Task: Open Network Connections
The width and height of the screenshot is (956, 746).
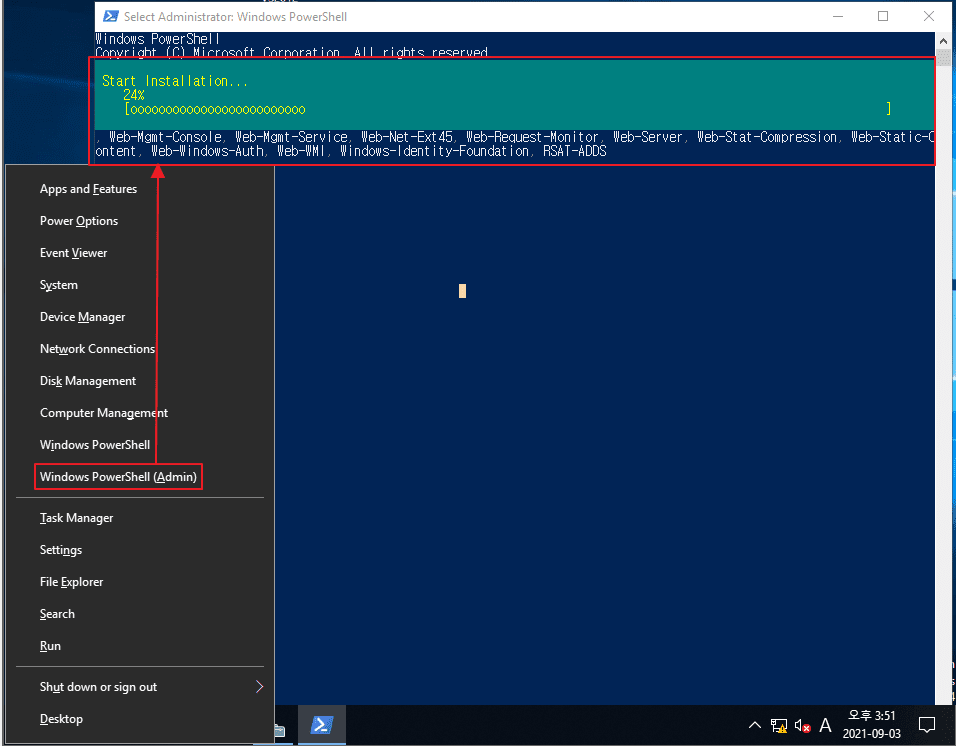Action: (x=98, y=349)
